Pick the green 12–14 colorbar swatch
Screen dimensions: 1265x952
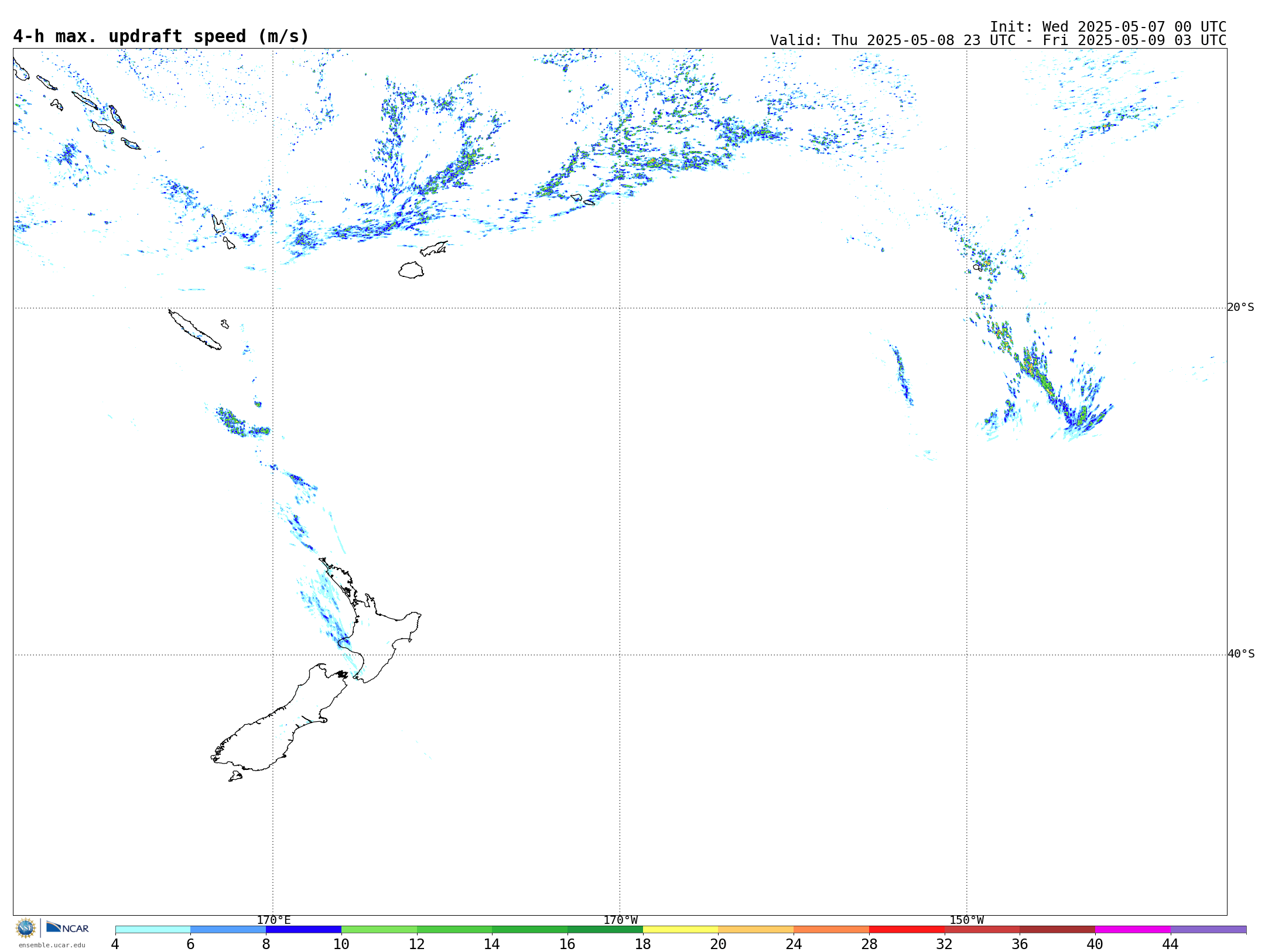point(454,930)
